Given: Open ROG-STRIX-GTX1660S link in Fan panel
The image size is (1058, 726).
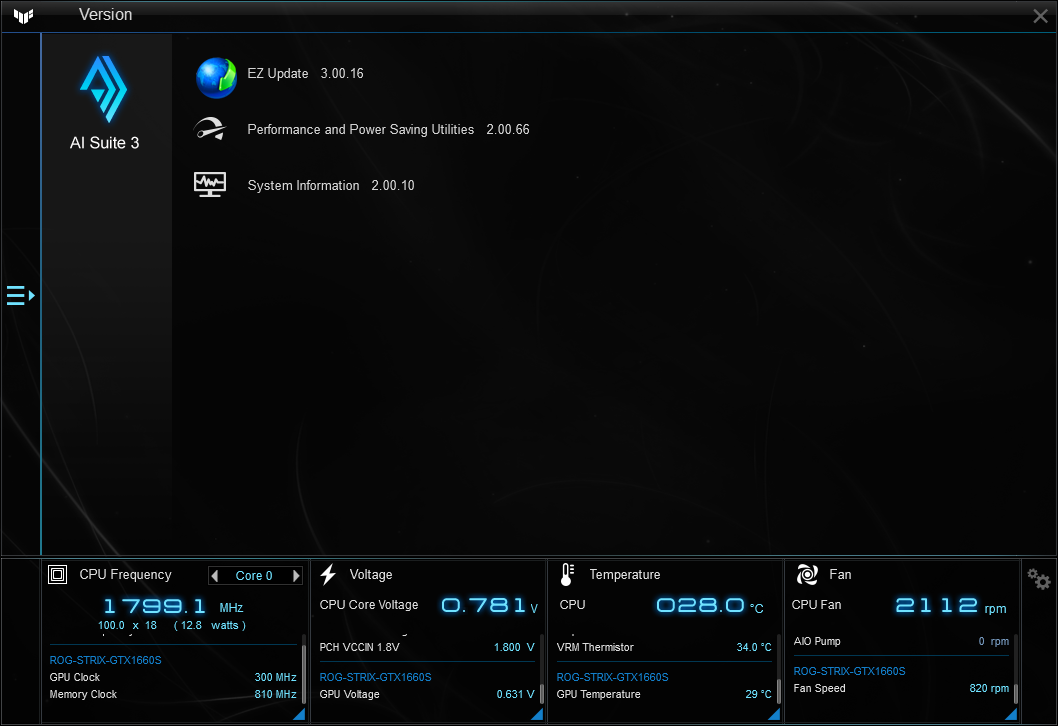Looking at the screenshot, I should click(x=849, y=671).
